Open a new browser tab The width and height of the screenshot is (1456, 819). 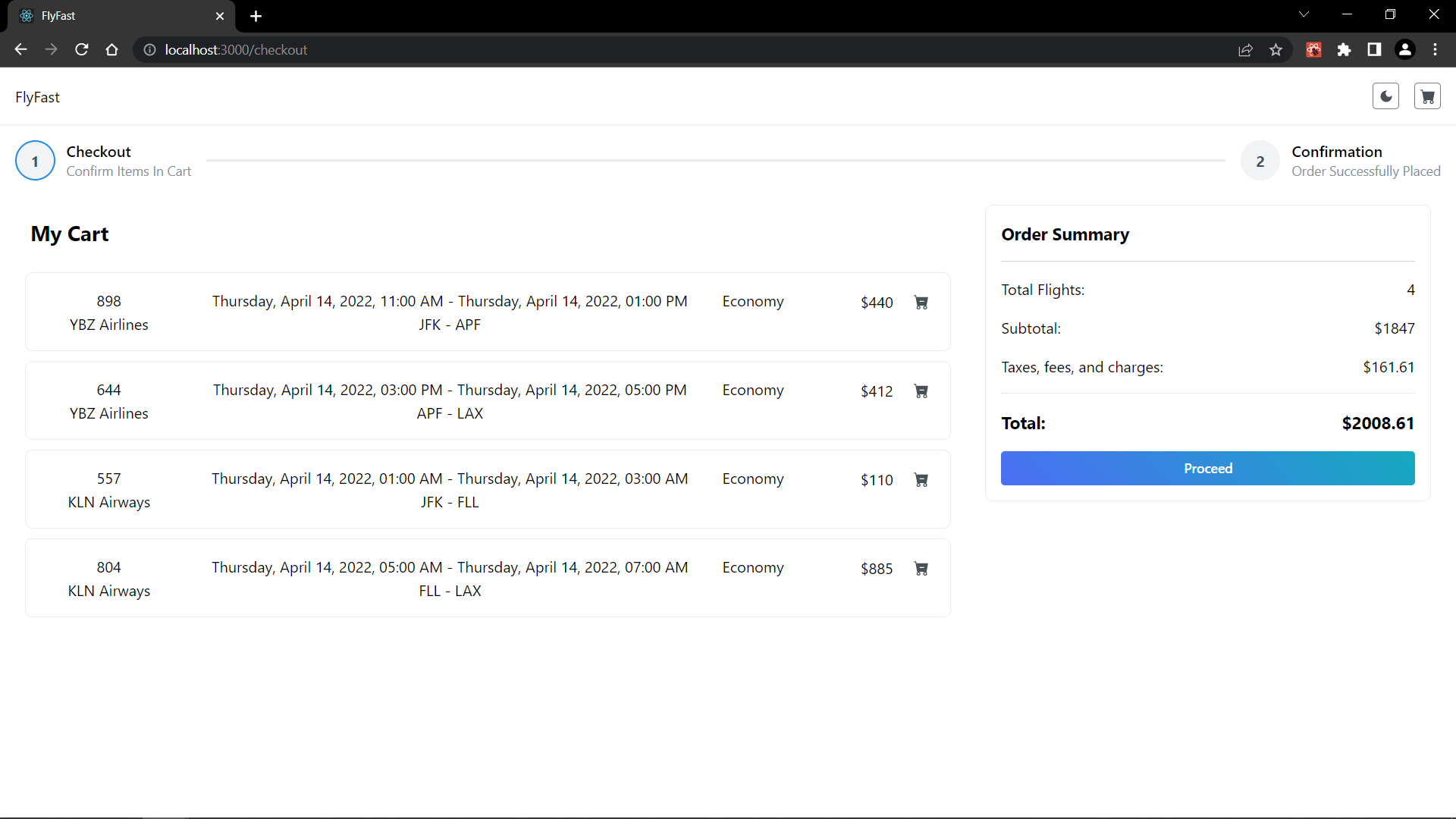(x=256, y=16)
